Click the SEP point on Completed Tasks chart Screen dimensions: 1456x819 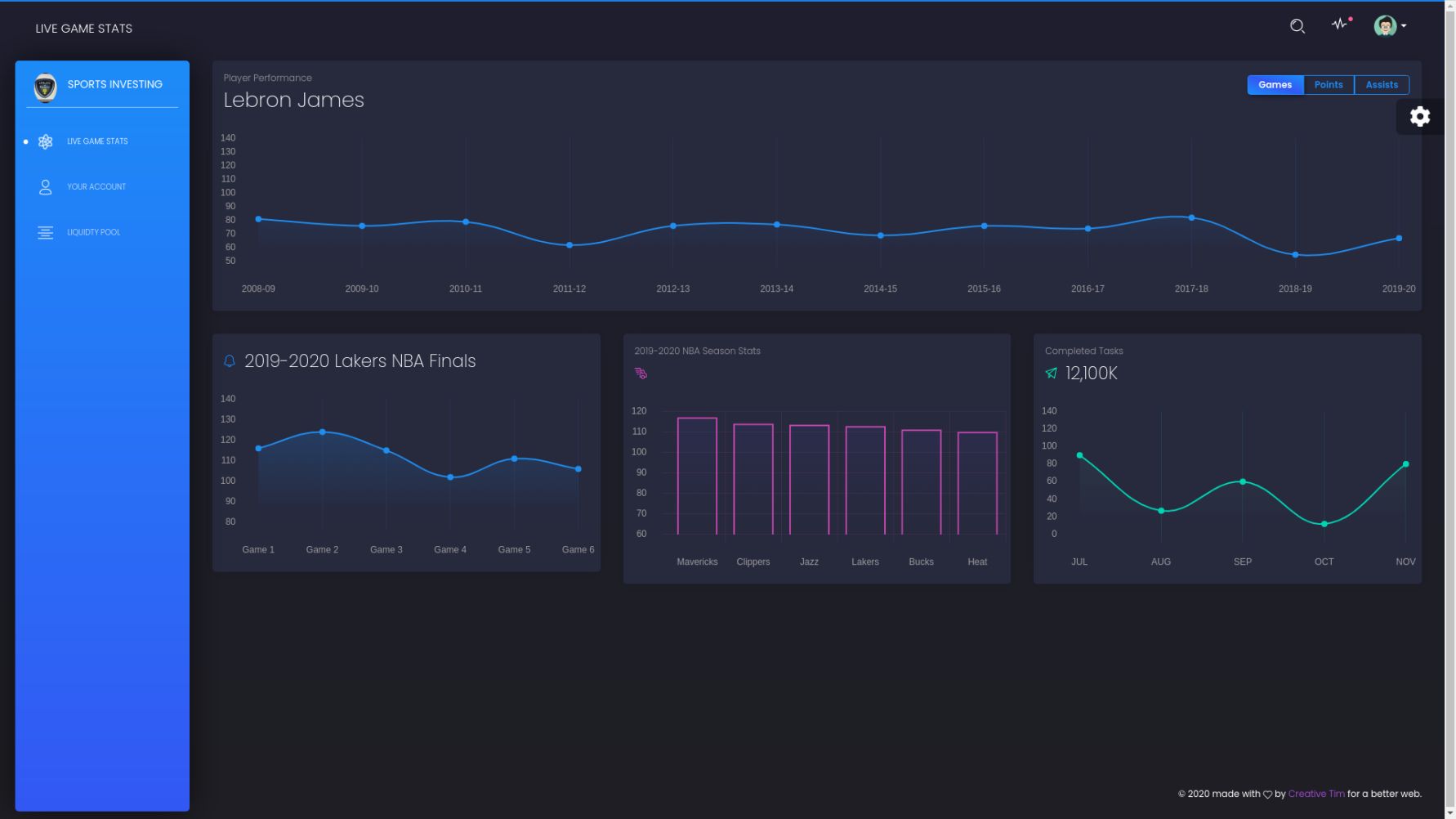coord(1243,482)
